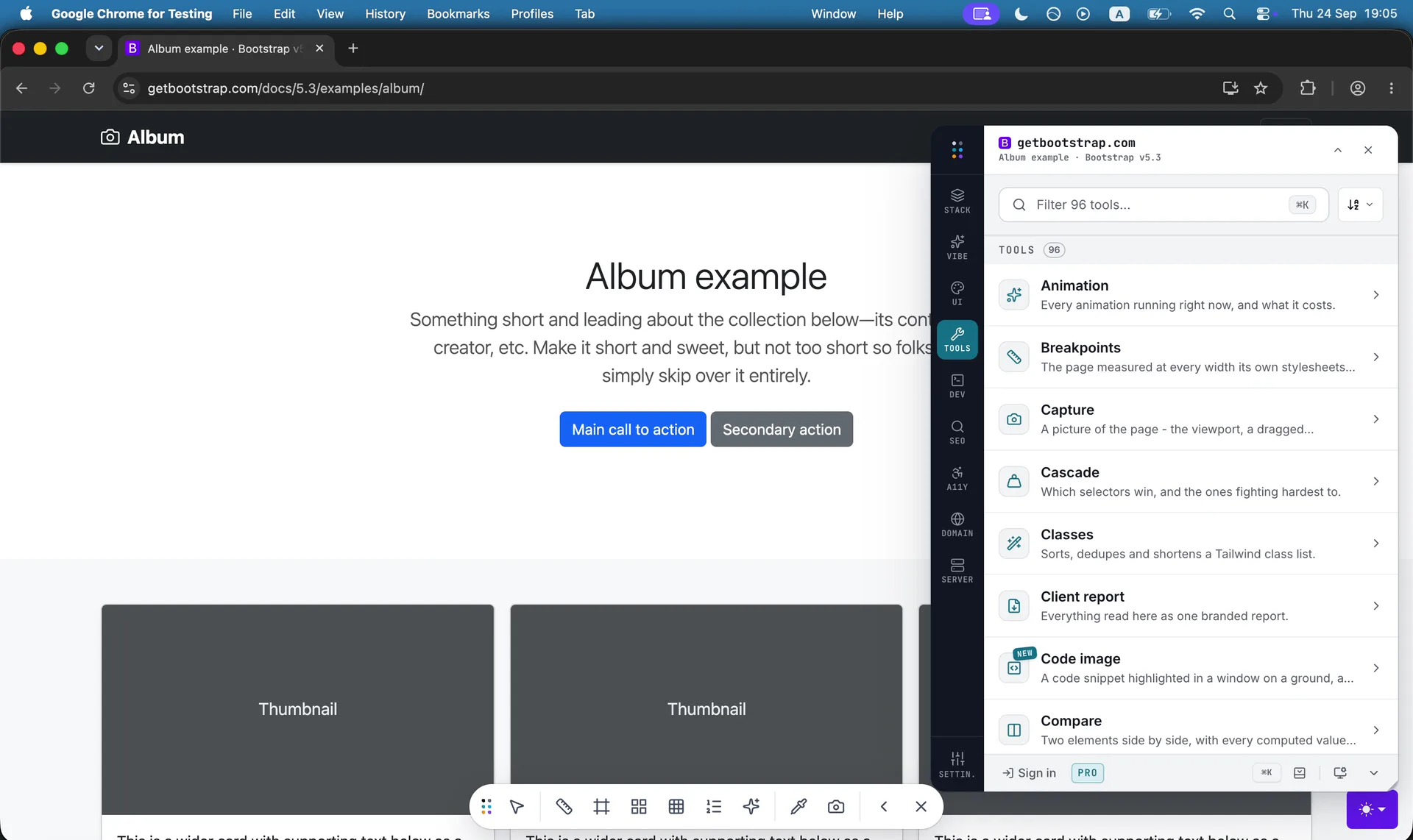Click the camera Album logo in page header
Image resolution: width=1413 pixels, height=840 pixels.
click(142, 138)
